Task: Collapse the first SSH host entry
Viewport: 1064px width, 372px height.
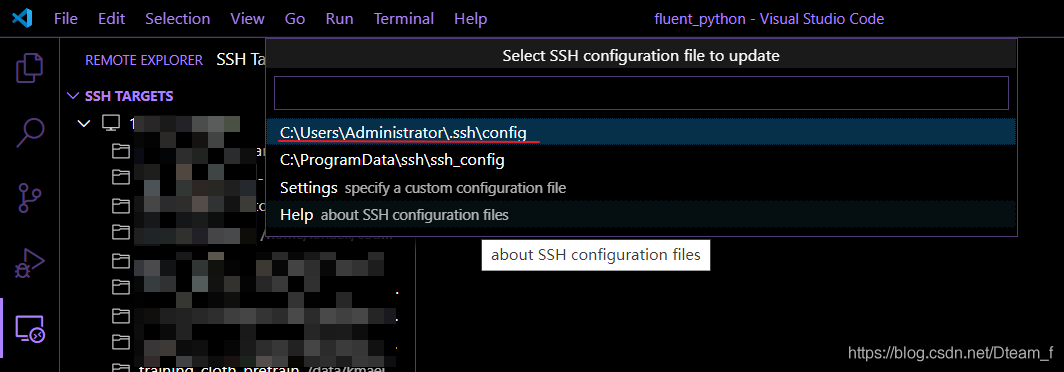Action: [84, 124]
